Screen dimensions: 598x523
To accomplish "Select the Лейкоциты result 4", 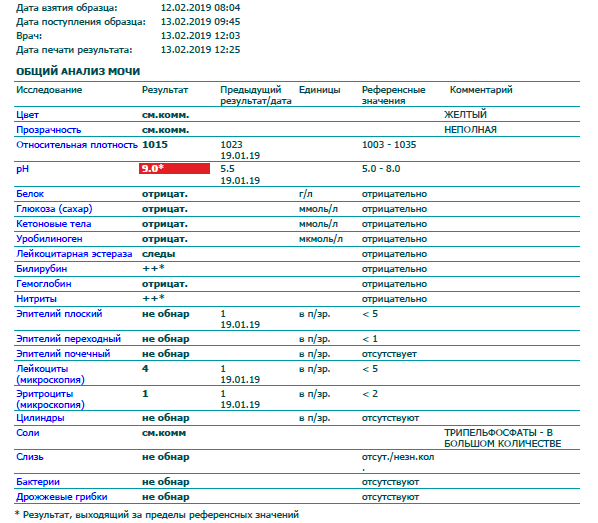I will point(145,369).
